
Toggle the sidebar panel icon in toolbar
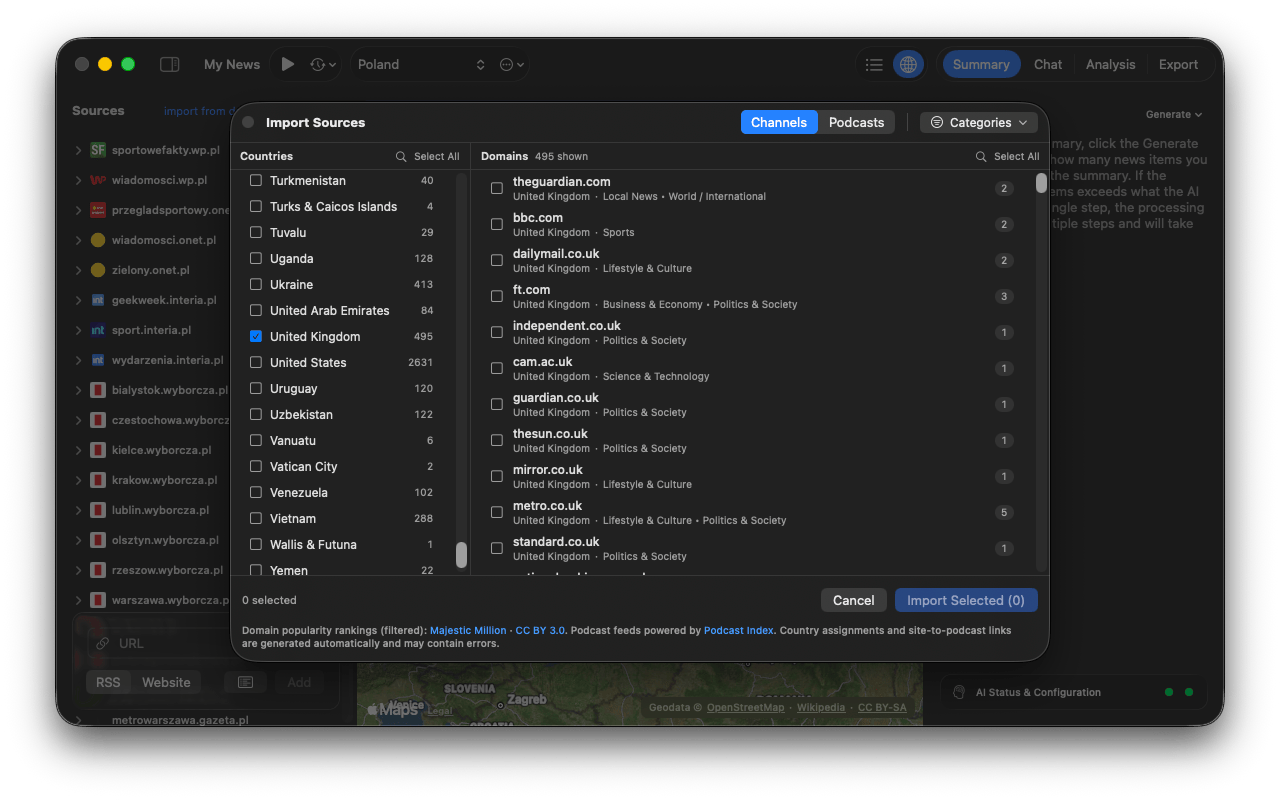point(169,64)
